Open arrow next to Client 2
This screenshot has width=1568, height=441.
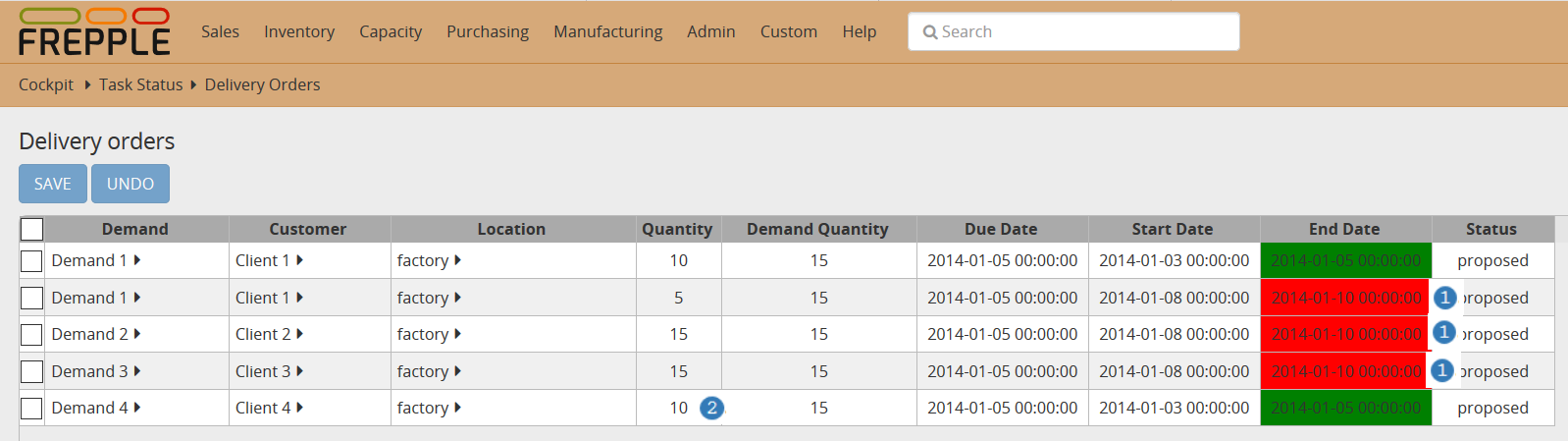tap(299, 334)
